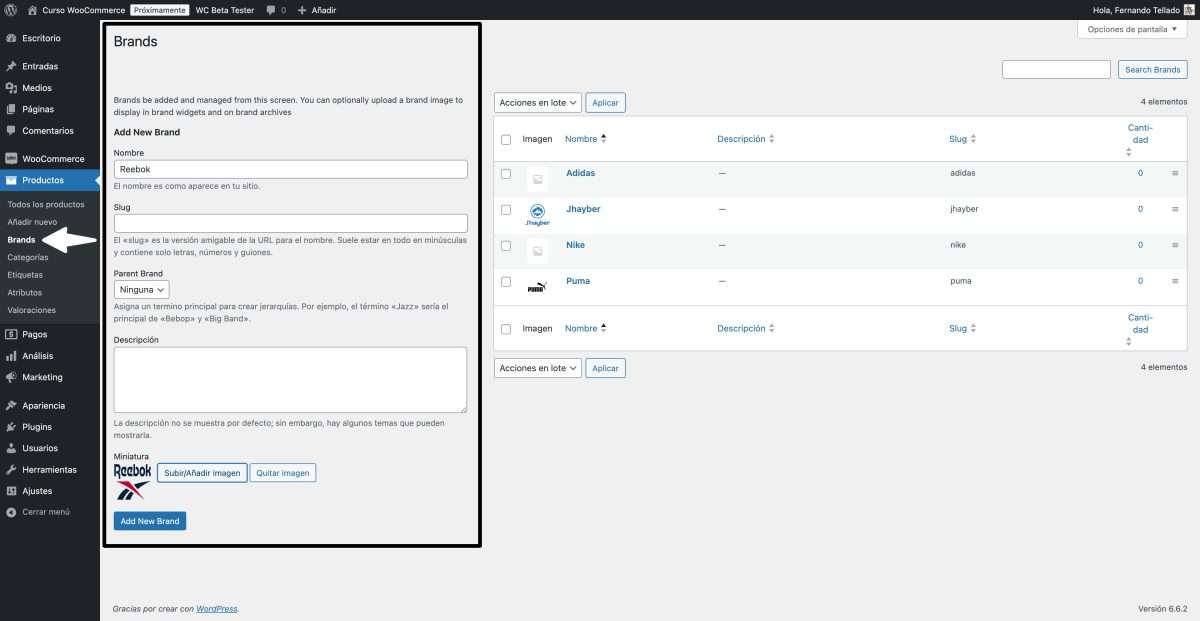1200x621 pixels.
Task: Collapse menu with Cerrar menú icon
Action: (11, 512)
